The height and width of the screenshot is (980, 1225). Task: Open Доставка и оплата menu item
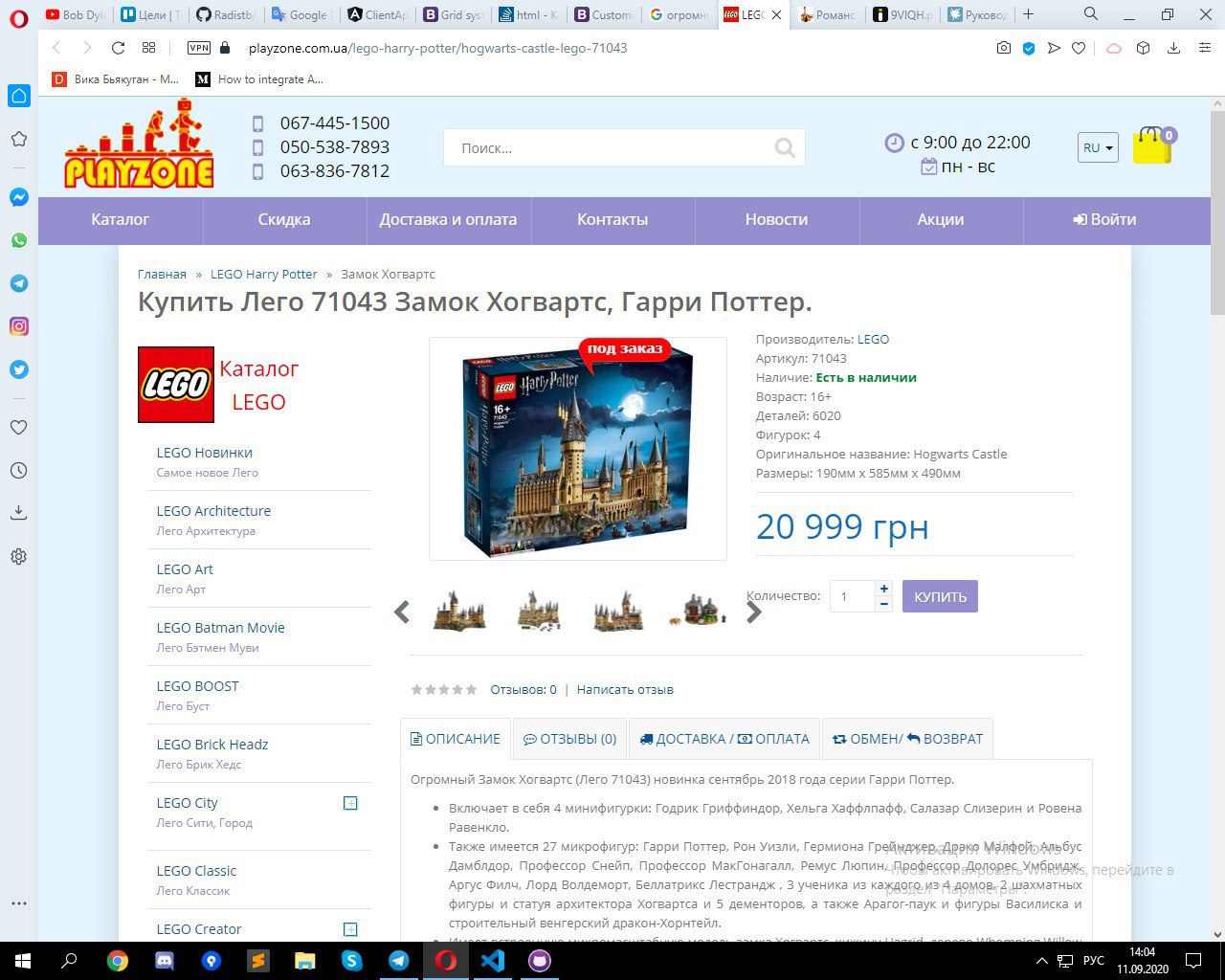[x=448, y=219]
